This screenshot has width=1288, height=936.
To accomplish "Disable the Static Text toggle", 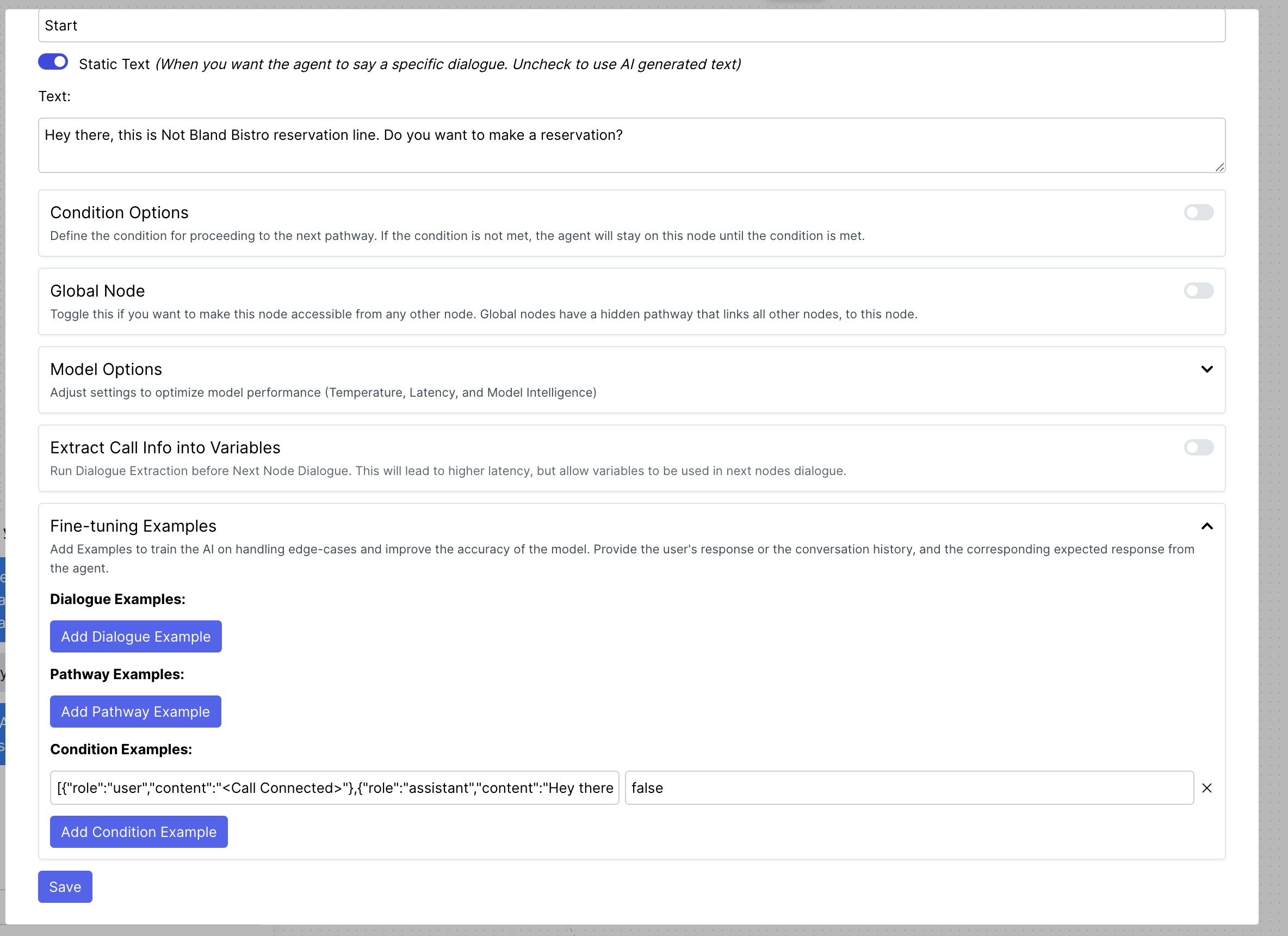I will 53,62.
